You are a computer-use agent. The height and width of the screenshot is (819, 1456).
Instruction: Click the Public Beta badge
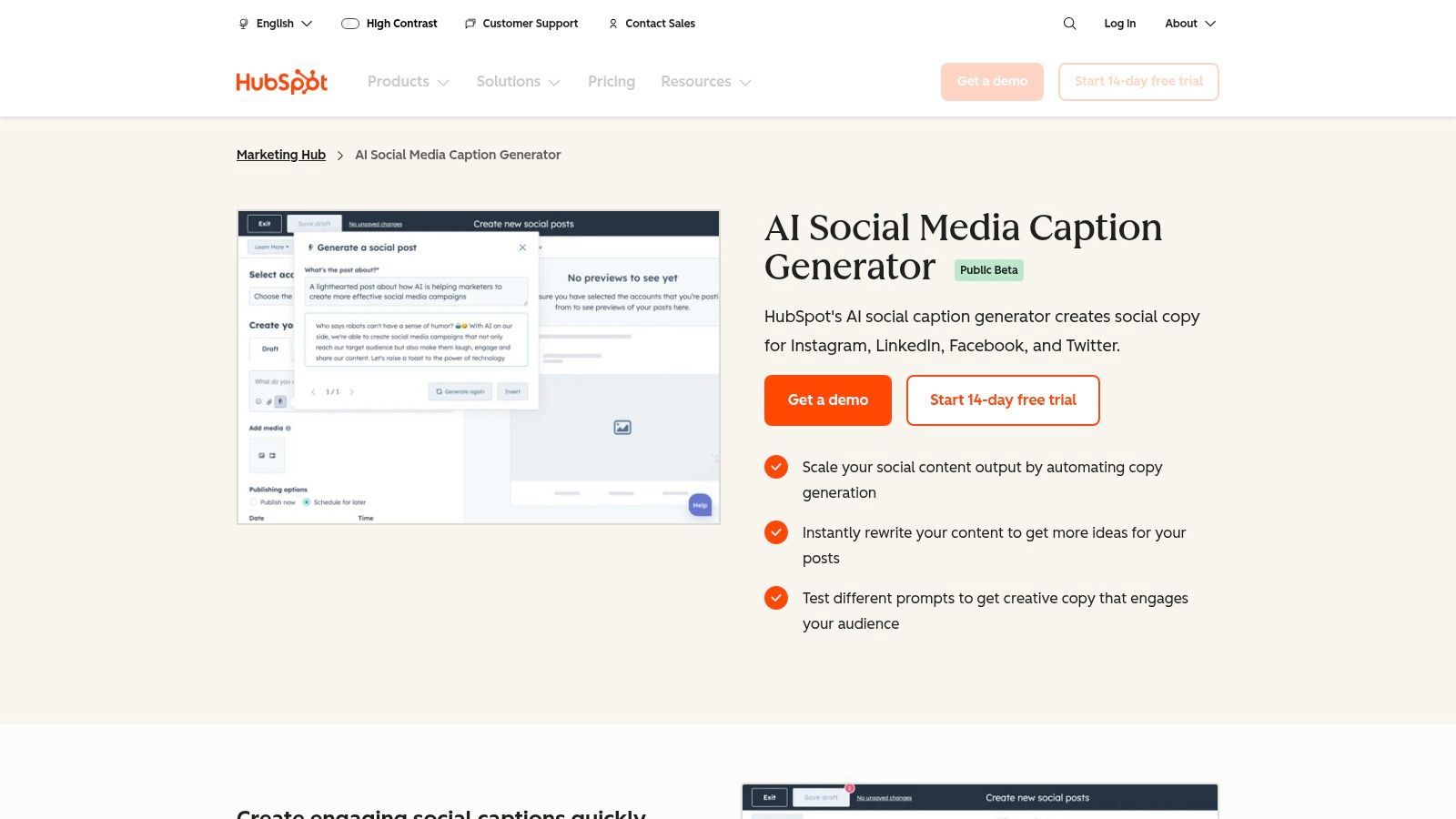[x=989, y=270]
